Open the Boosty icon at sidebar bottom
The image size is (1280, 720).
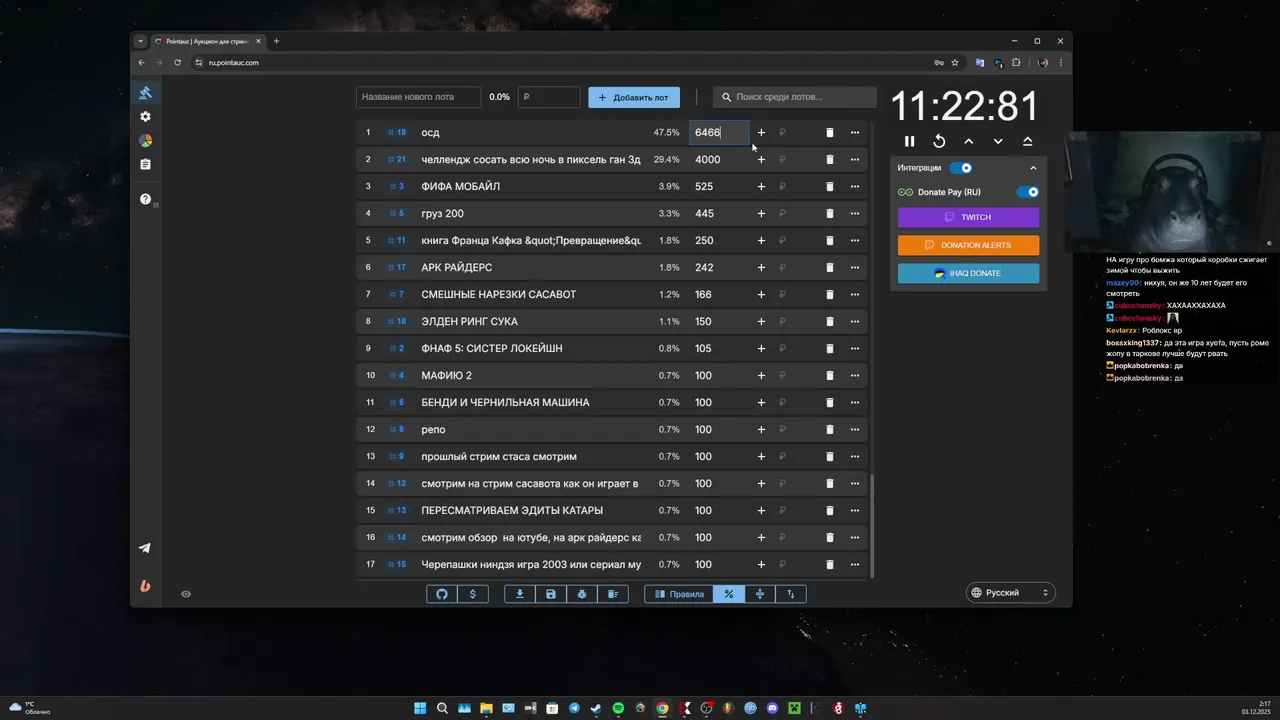[x=145, y=586]
